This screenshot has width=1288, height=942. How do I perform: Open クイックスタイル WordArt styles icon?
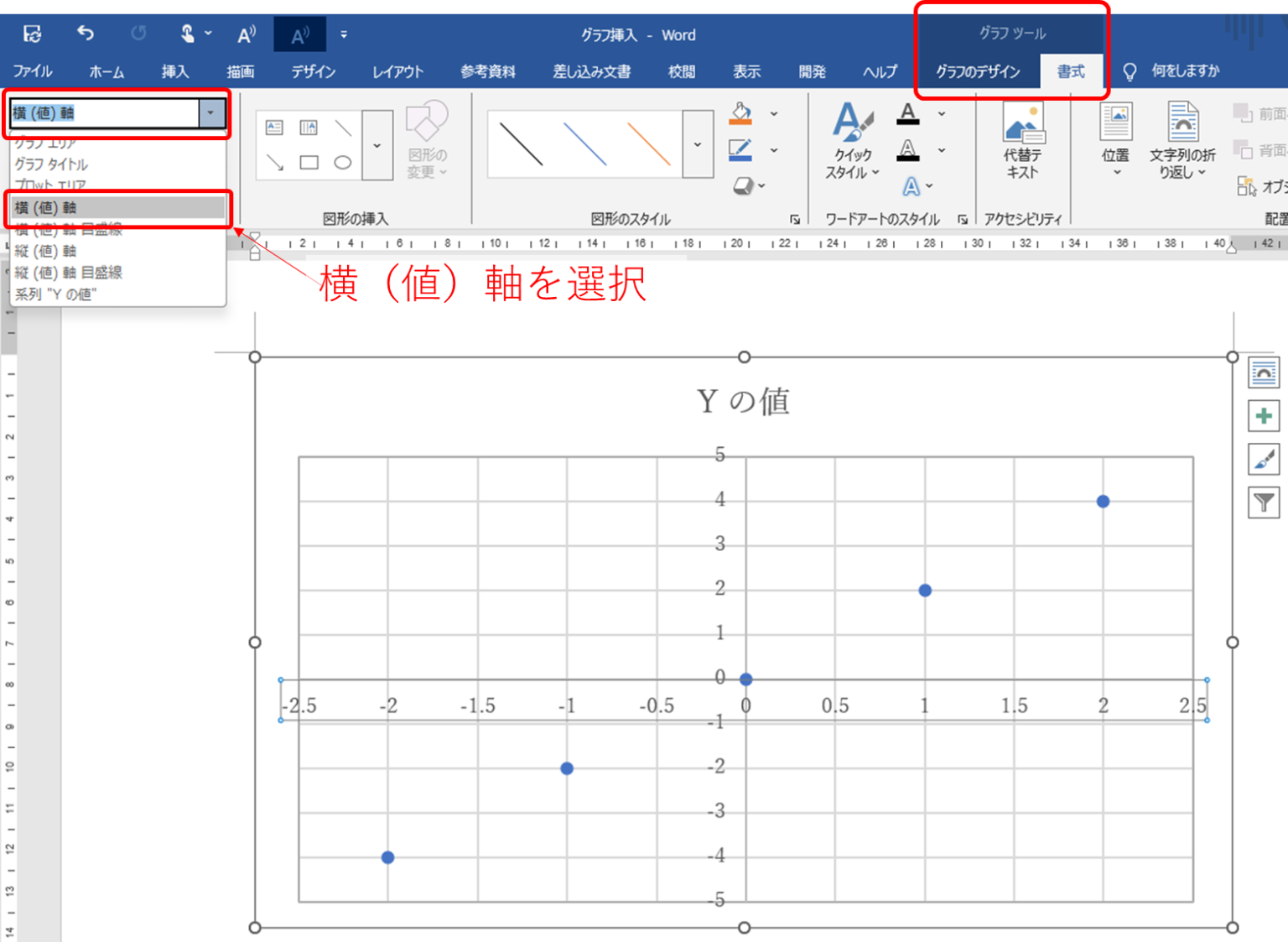pyautogui.click(x=851, y=138)
